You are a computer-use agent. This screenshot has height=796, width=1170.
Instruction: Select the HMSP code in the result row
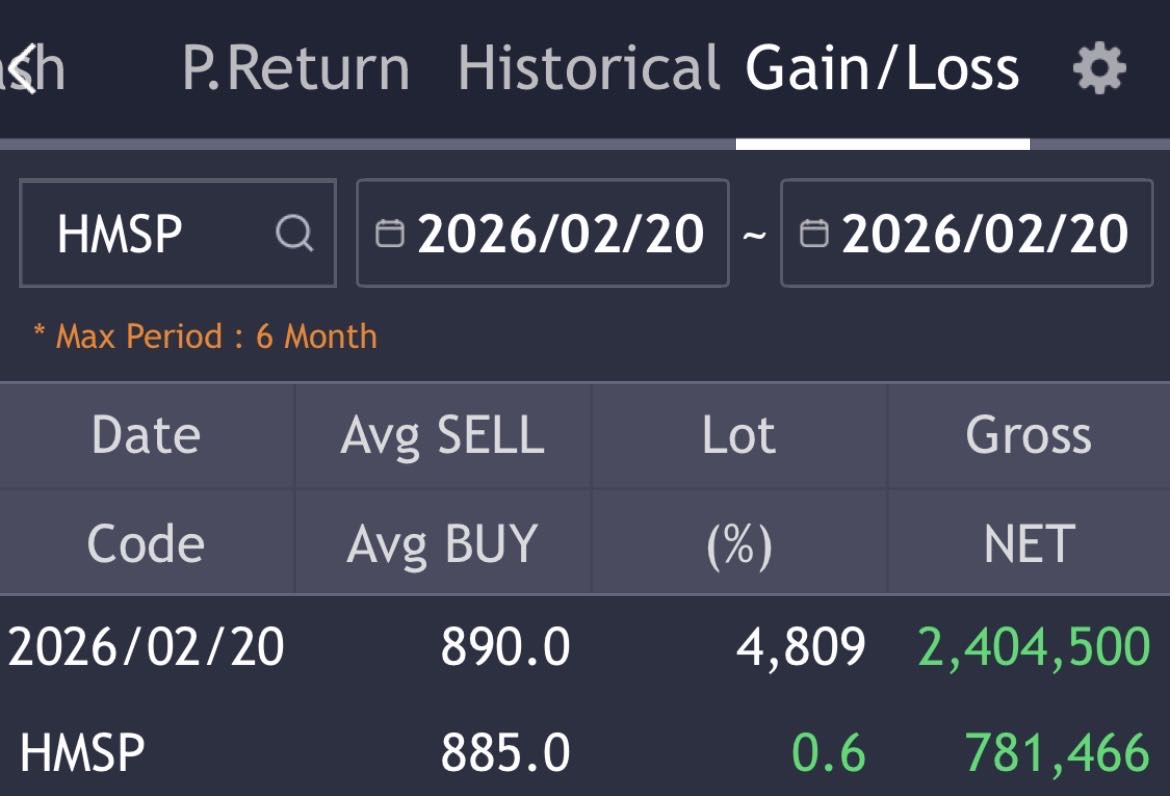pos(82,753)
